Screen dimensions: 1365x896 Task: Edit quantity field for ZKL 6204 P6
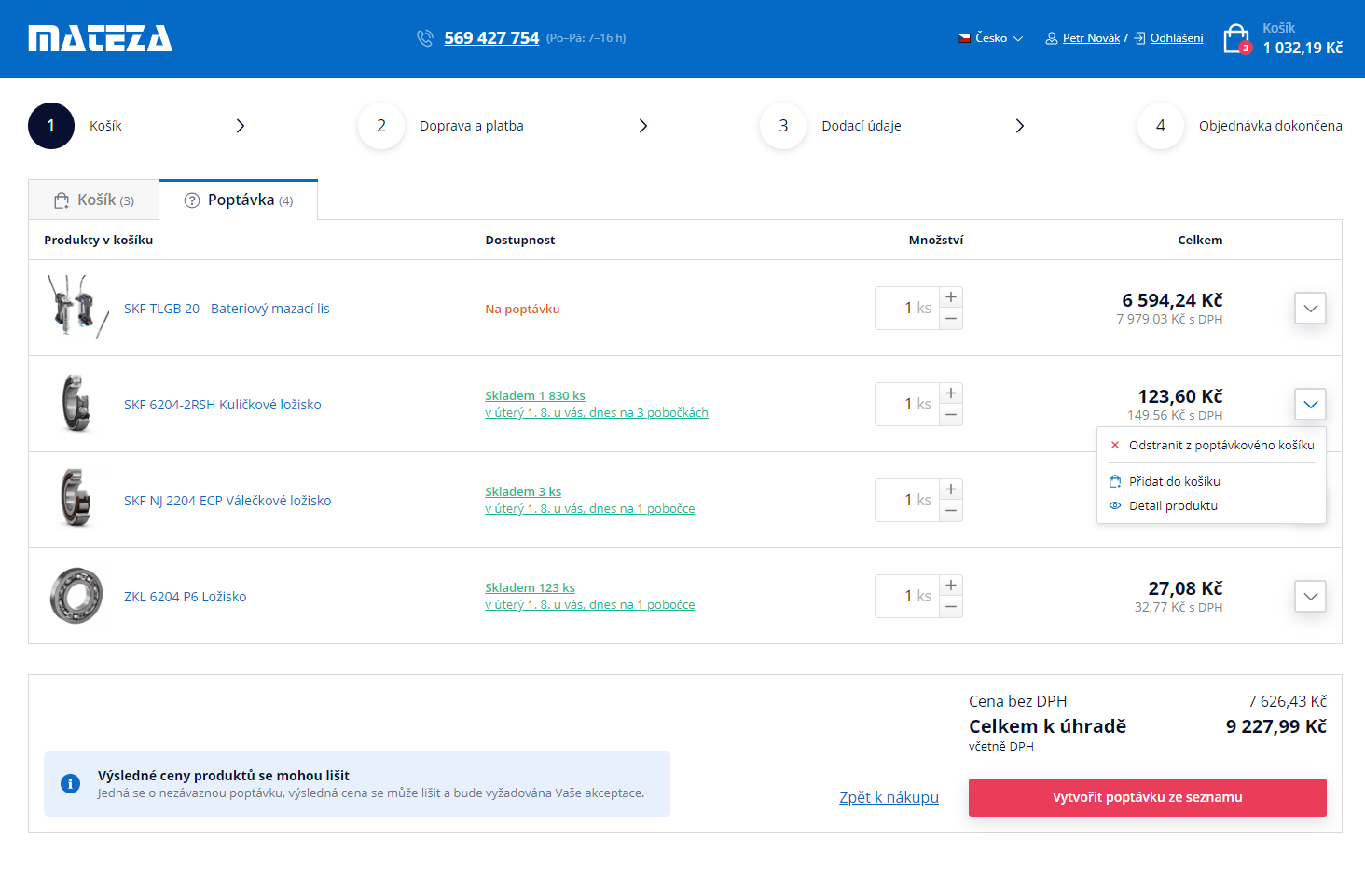[x=907, y=596]
